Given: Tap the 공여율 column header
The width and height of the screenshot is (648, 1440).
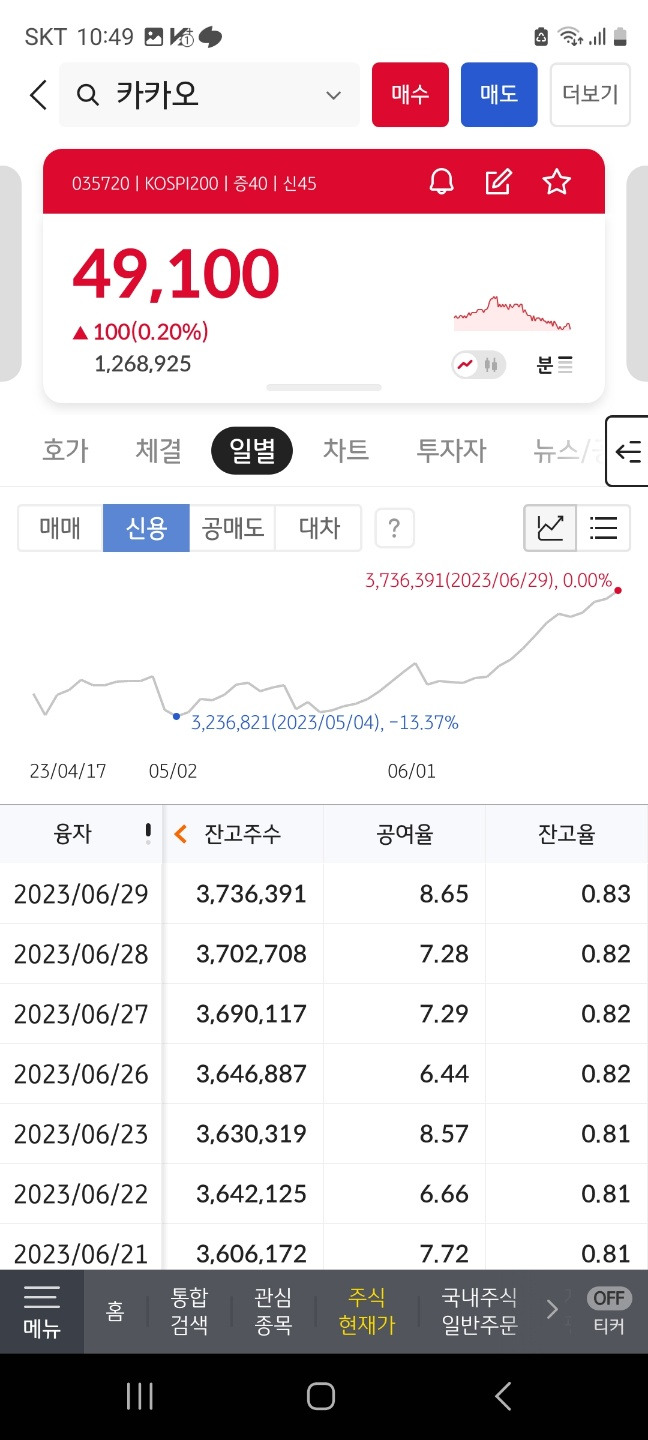Looking at the screenshot, I should (x=404, y=834).
